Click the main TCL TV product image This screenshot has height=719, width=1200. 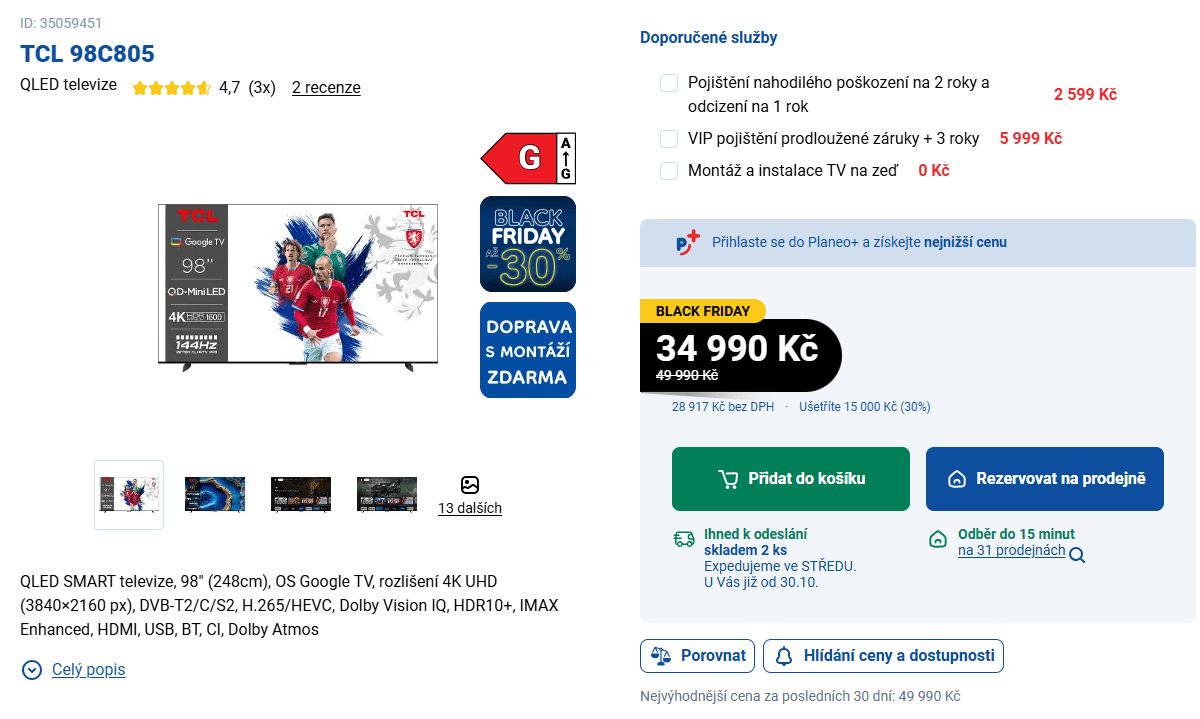click(x=299, y=288)
